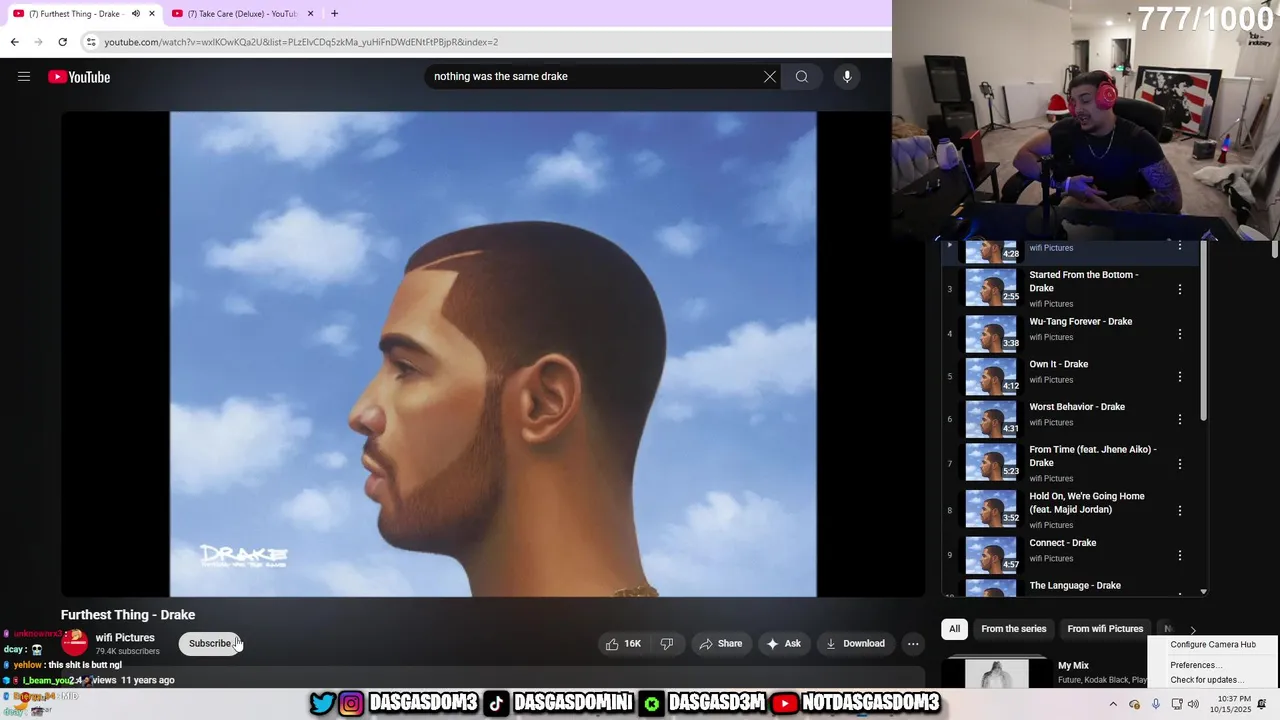Open options menu for Own It - Drake
1280x720 pixels.
(x=1180, y=377)
